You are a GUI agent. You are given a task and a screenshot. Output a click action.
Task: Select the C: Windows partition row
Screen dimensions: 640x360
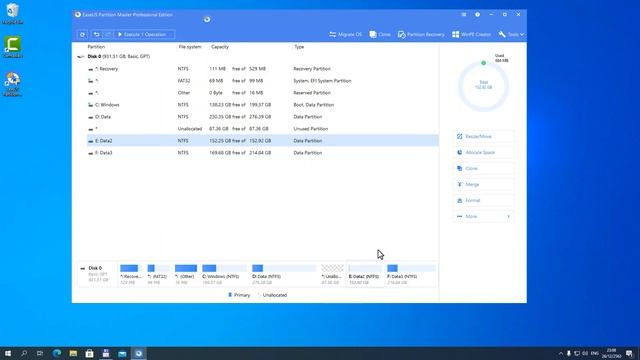(262, 104)
